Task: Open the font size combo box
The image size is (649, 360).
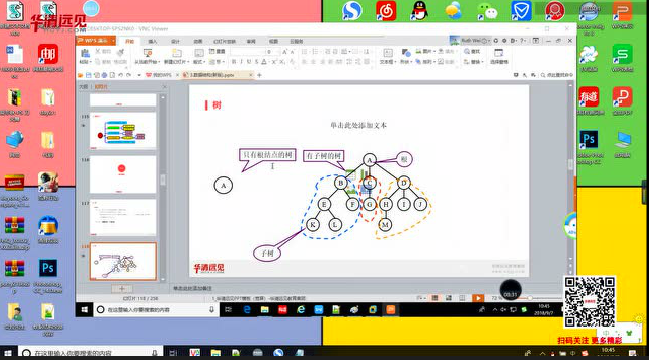Action: click(x=272, y=52)
